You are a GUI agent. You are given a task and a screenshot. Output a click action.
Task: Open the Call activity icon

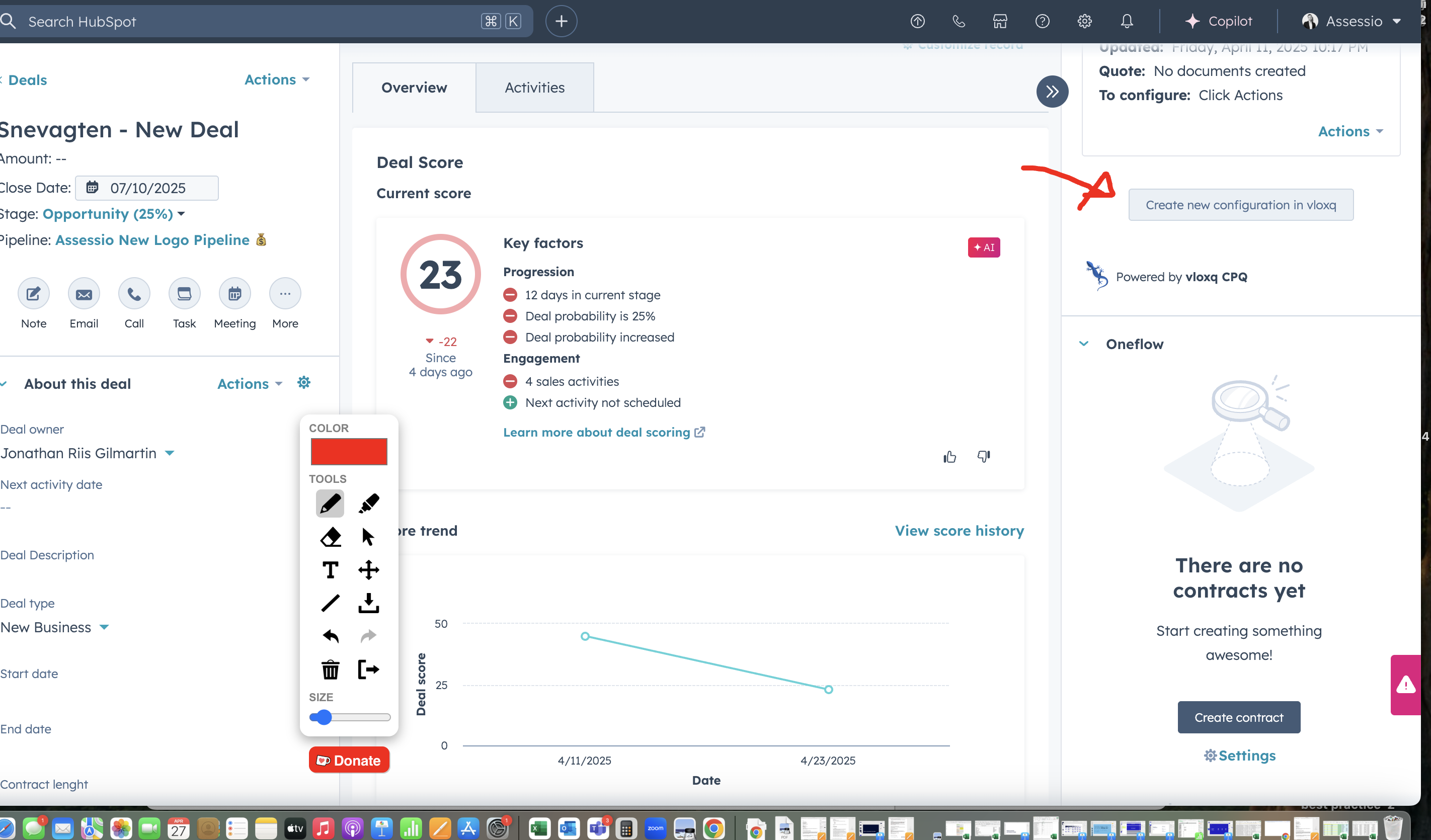click(134, 294)
